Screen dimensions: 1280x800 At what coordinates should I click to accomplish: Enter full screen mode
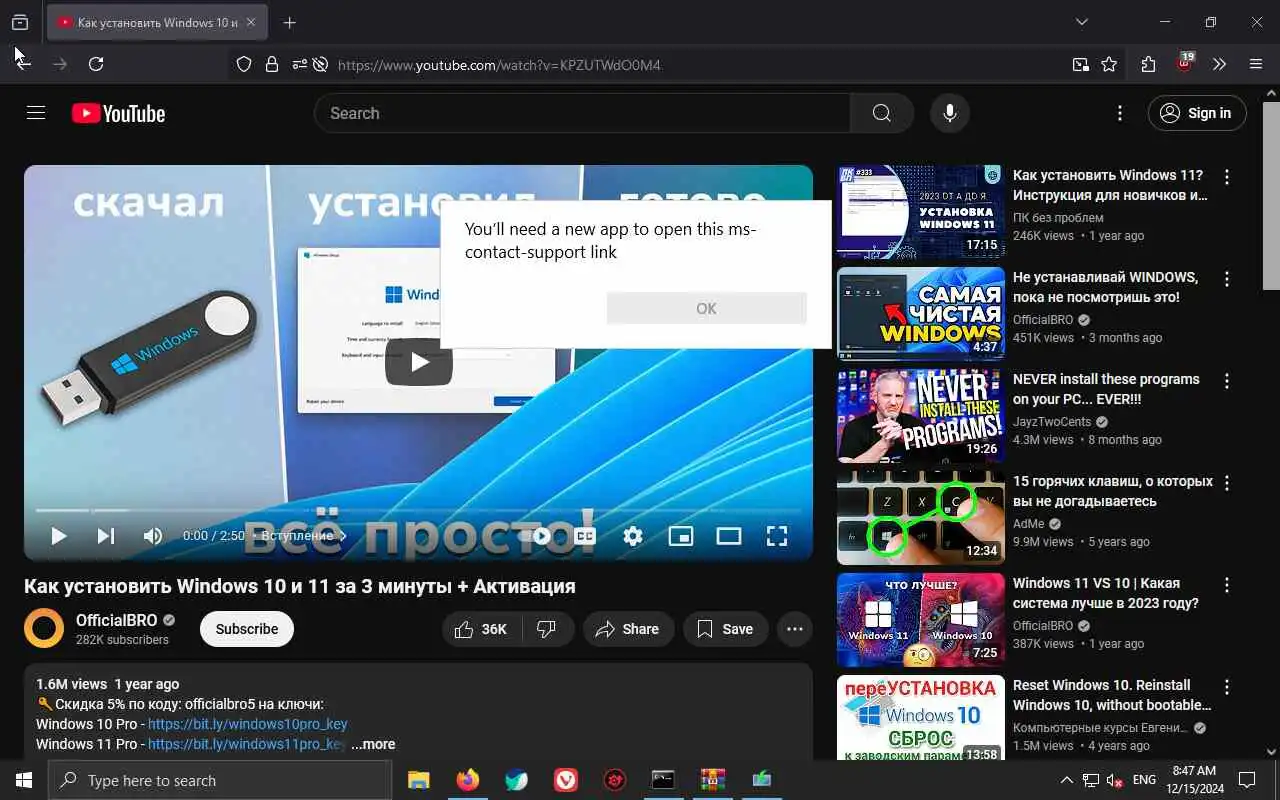[x=777, y=536]
